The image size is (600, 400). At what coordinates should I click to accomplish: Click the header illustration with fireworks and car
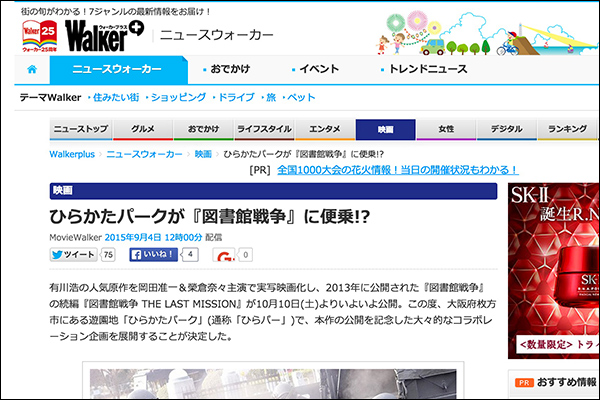click(x=486, y=33)
